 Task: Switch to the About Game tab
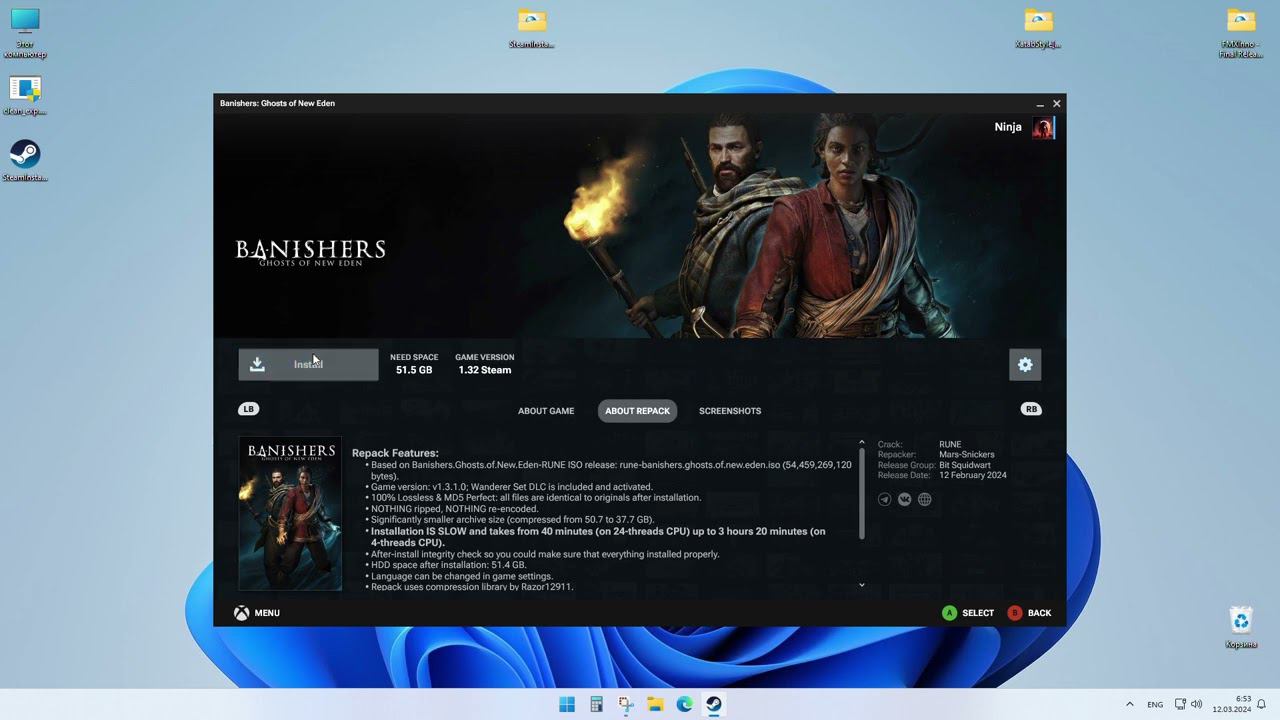click(x=546, y=411)
